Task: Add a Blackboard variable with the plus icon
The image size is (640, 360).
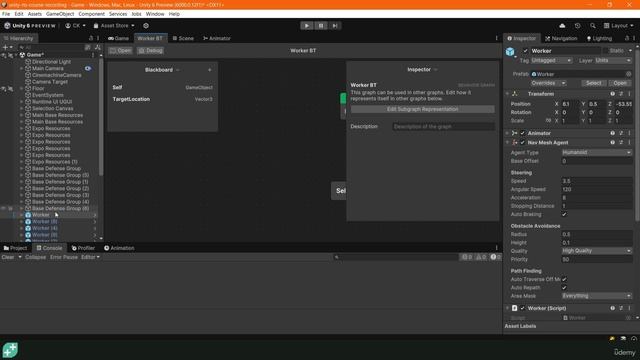Action: [209, 70]
